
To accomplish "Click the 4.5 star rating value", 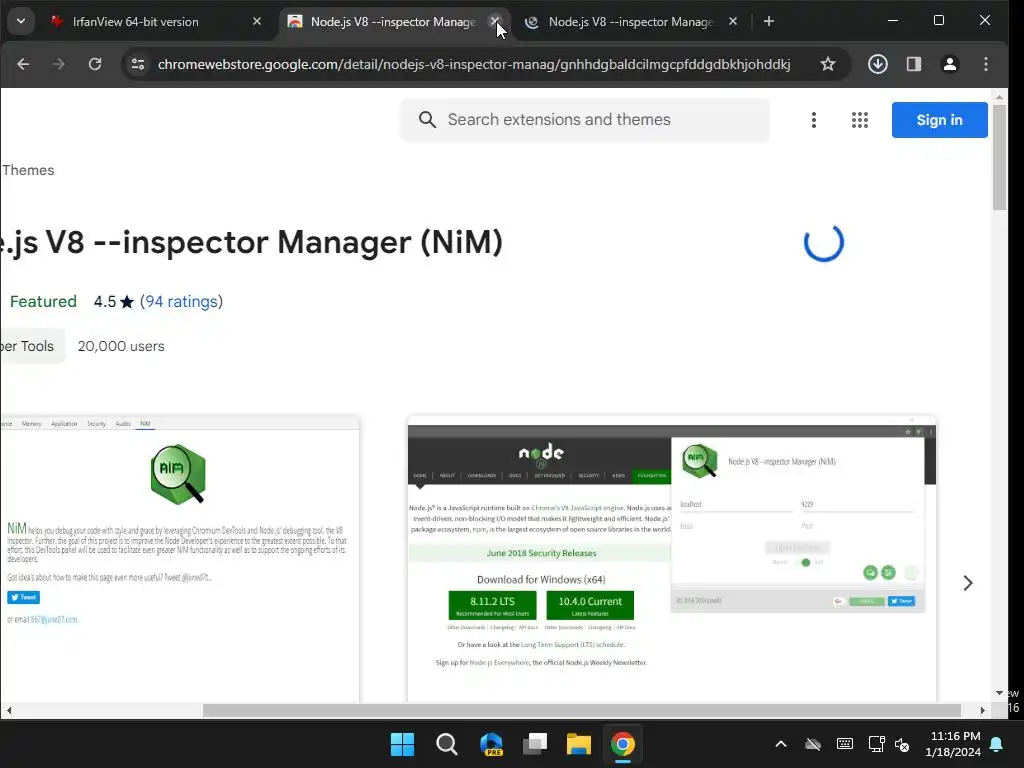I will tap(104, 302).
